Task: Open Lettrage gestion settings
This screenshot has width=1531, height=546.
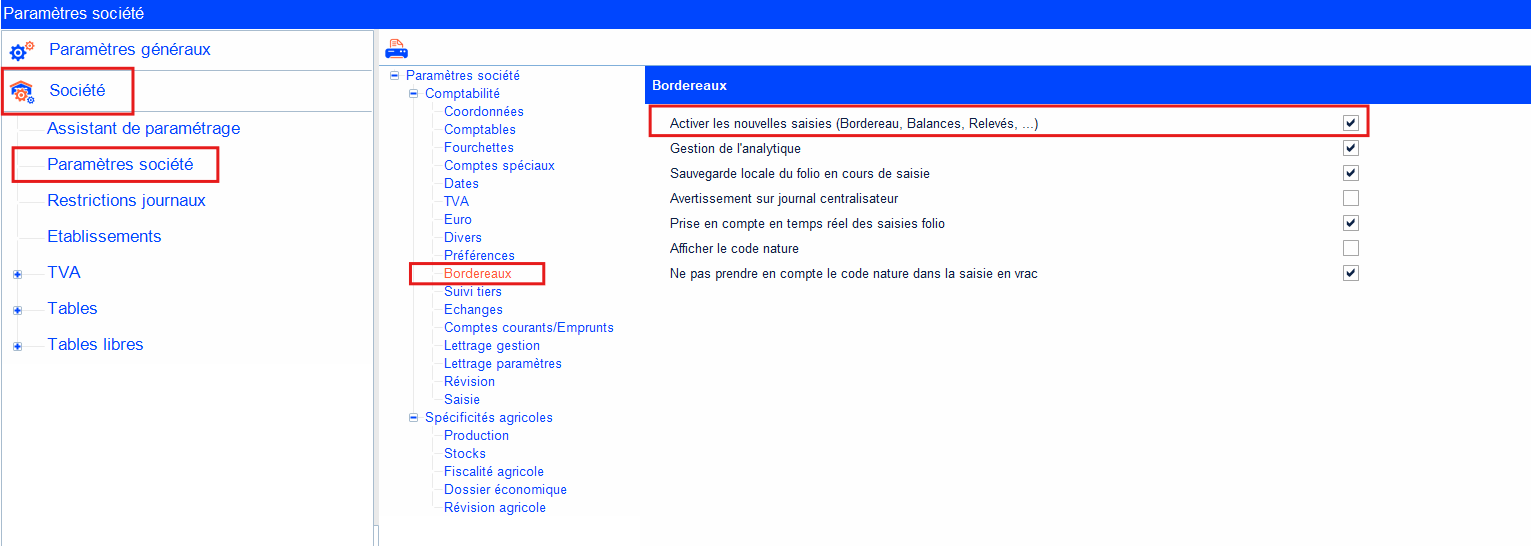Action: pyautogui.click(x=491, y=345)
